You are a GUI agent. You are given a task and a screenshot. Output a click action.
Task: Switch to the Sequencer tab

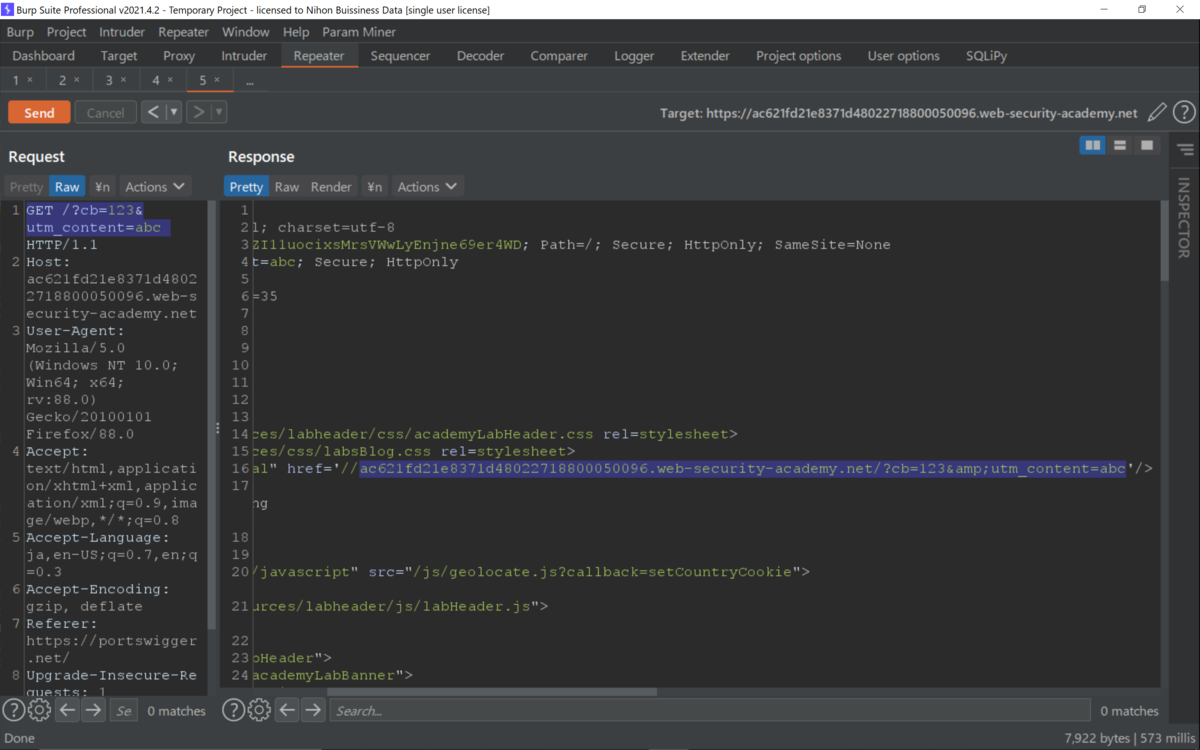point(400,56)
